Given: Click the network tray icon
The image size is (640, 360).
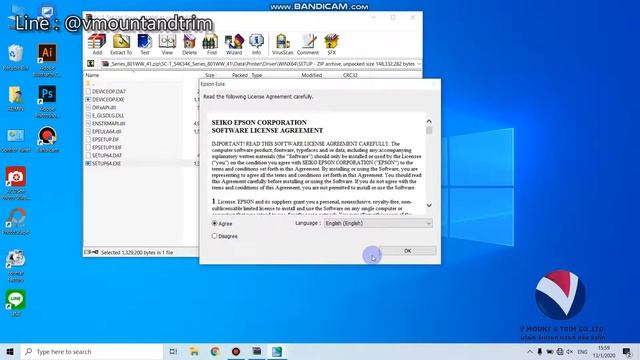Looking at the screenshot, I should 560,351.
